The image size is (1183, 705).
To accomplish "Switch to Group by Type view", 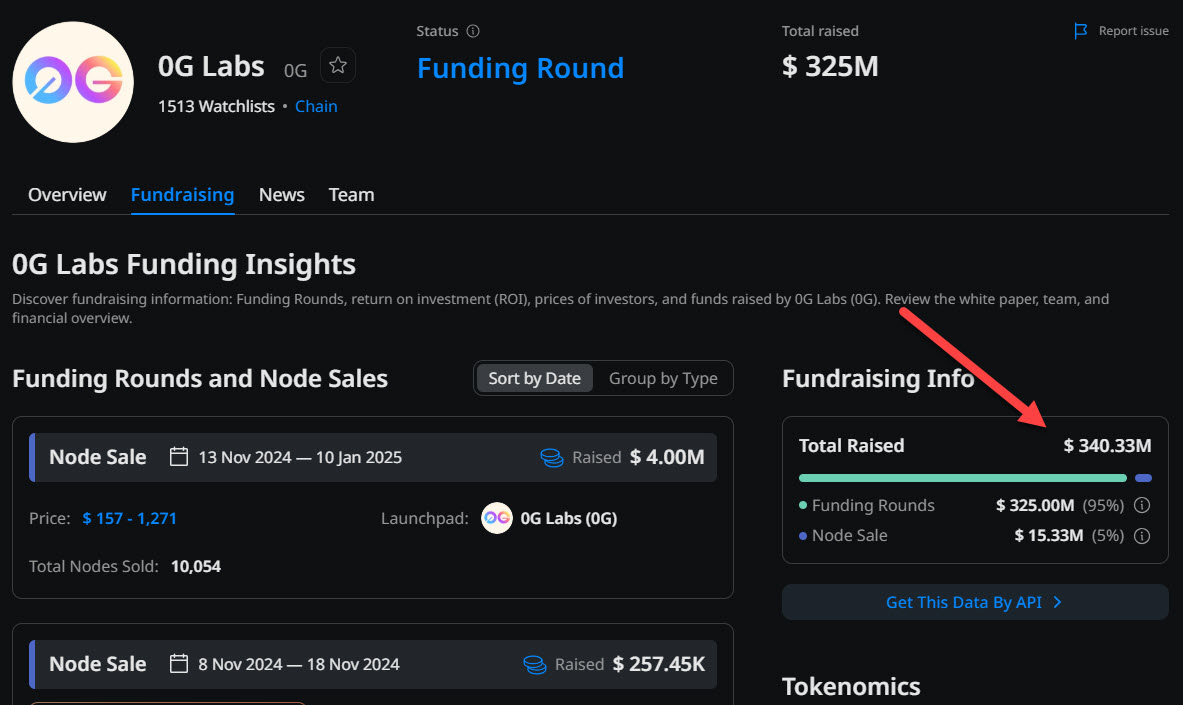I will [x=663, y=378].
